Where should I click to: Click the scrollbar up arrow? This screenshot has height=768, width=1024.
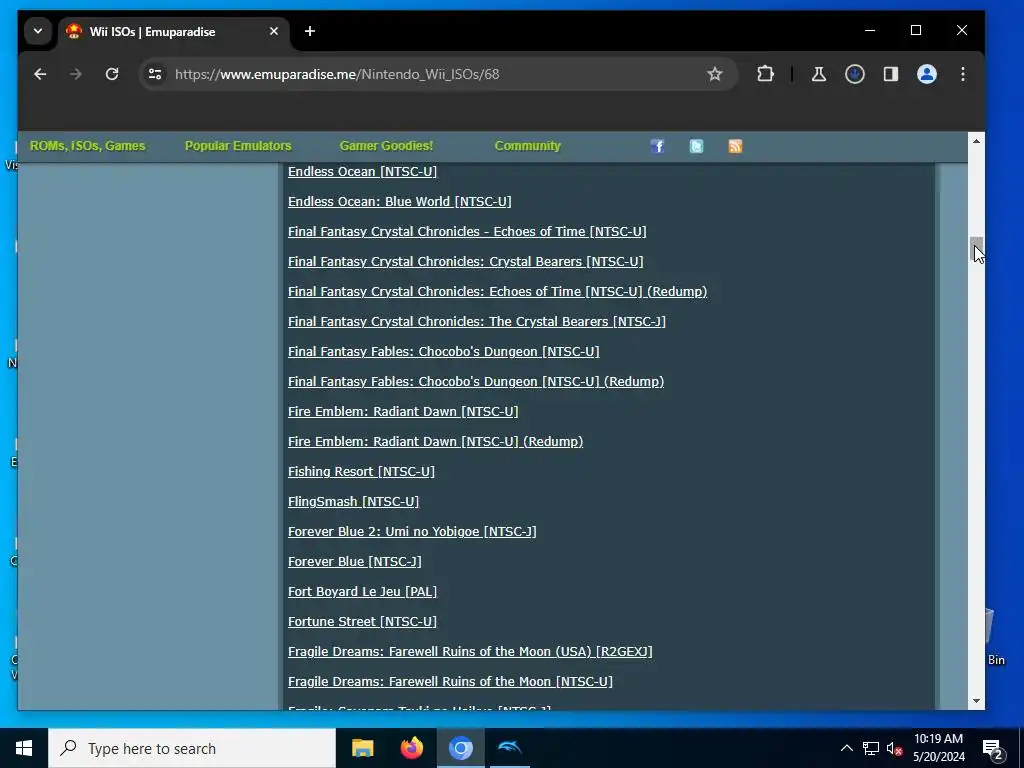click(x=976, y=141)
